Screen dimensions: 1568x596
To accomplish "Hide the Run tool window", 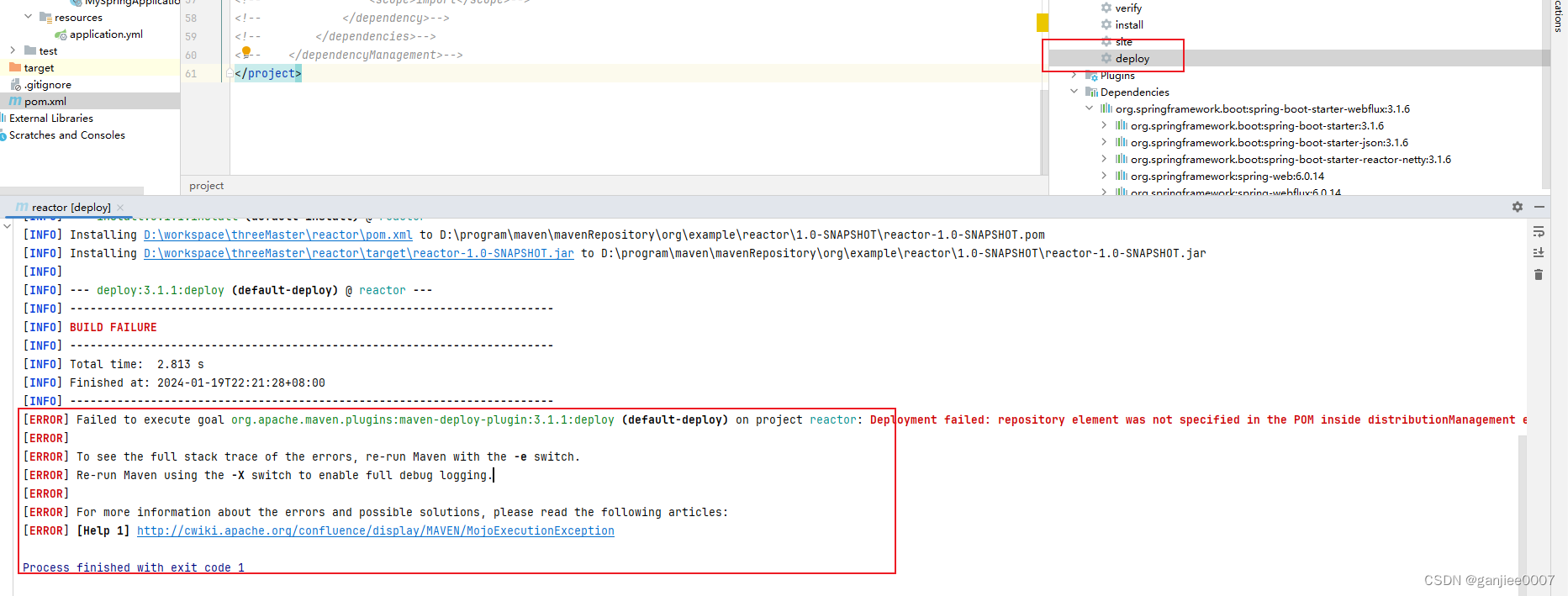I will pos(1539,207).
